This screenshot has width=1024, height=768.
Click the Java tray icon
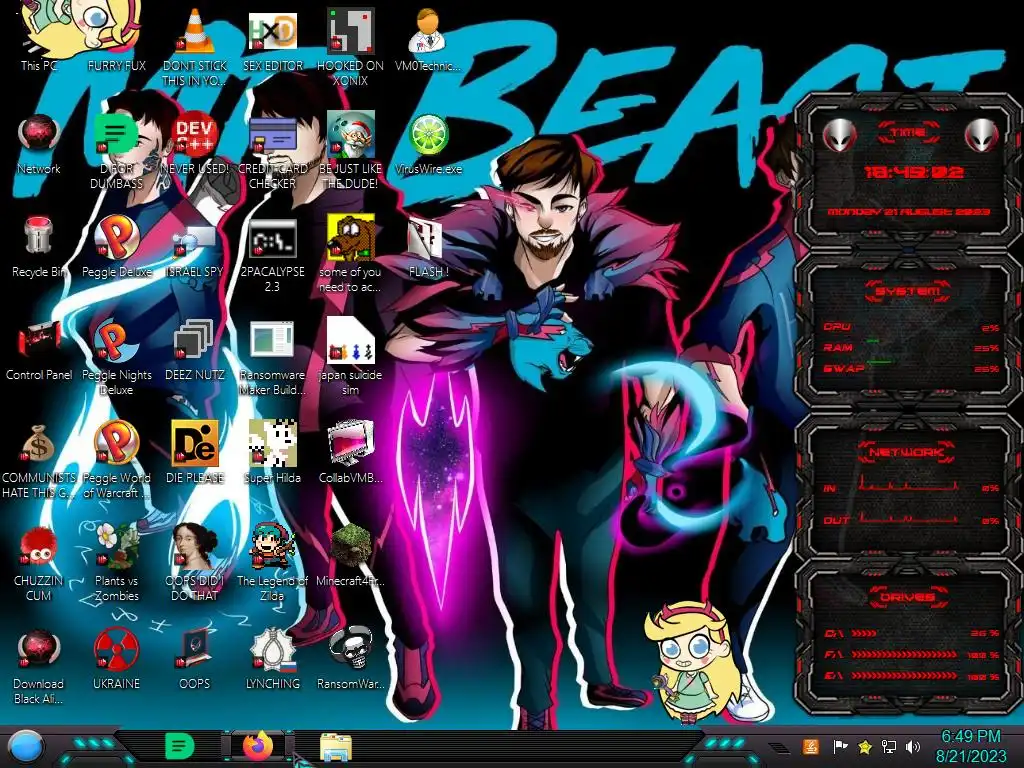coord(811,746)
